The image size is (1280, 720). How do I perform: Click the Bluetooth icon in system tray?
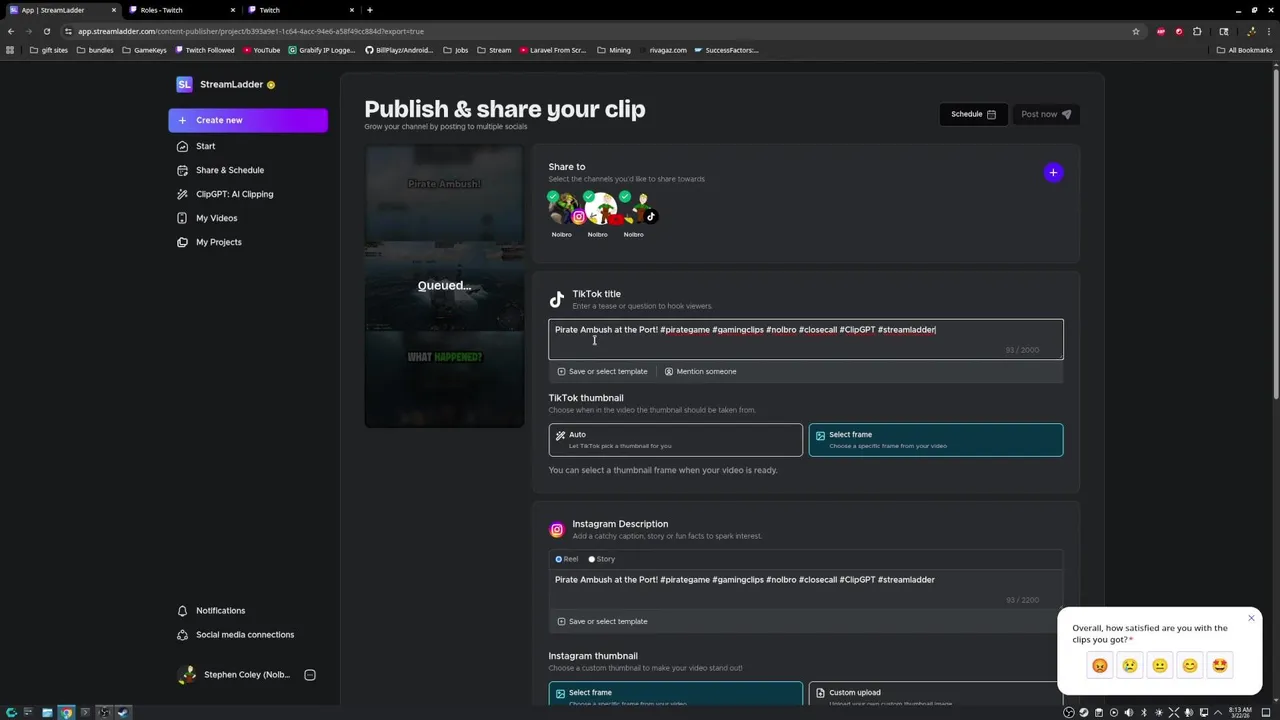pos(1144,712)
